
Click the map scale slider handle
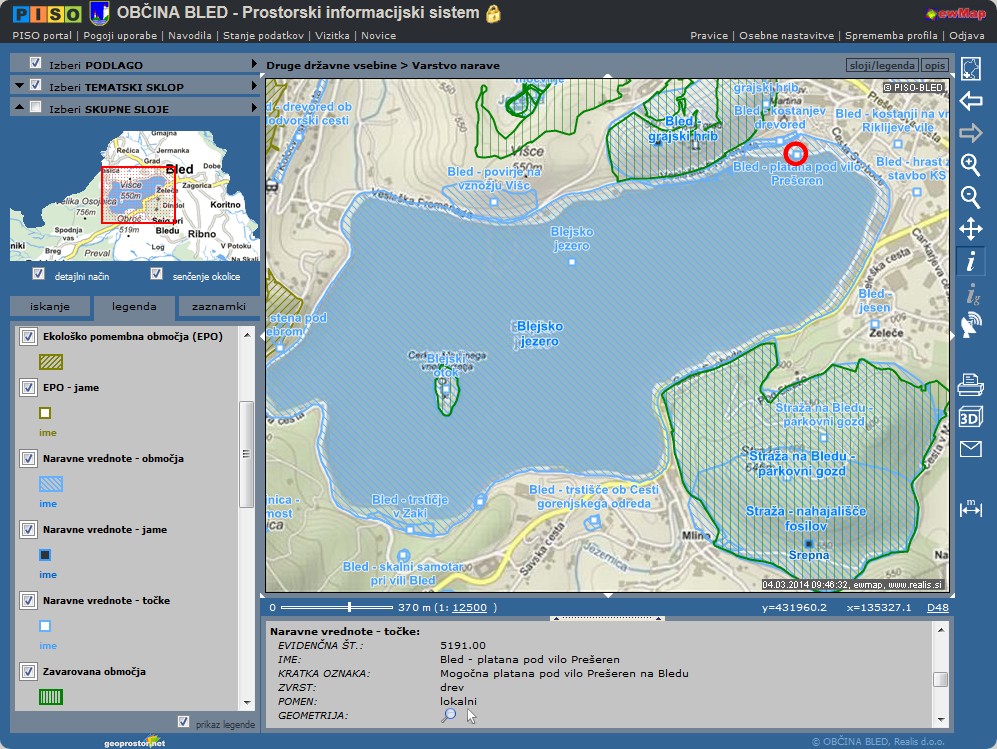349,607
